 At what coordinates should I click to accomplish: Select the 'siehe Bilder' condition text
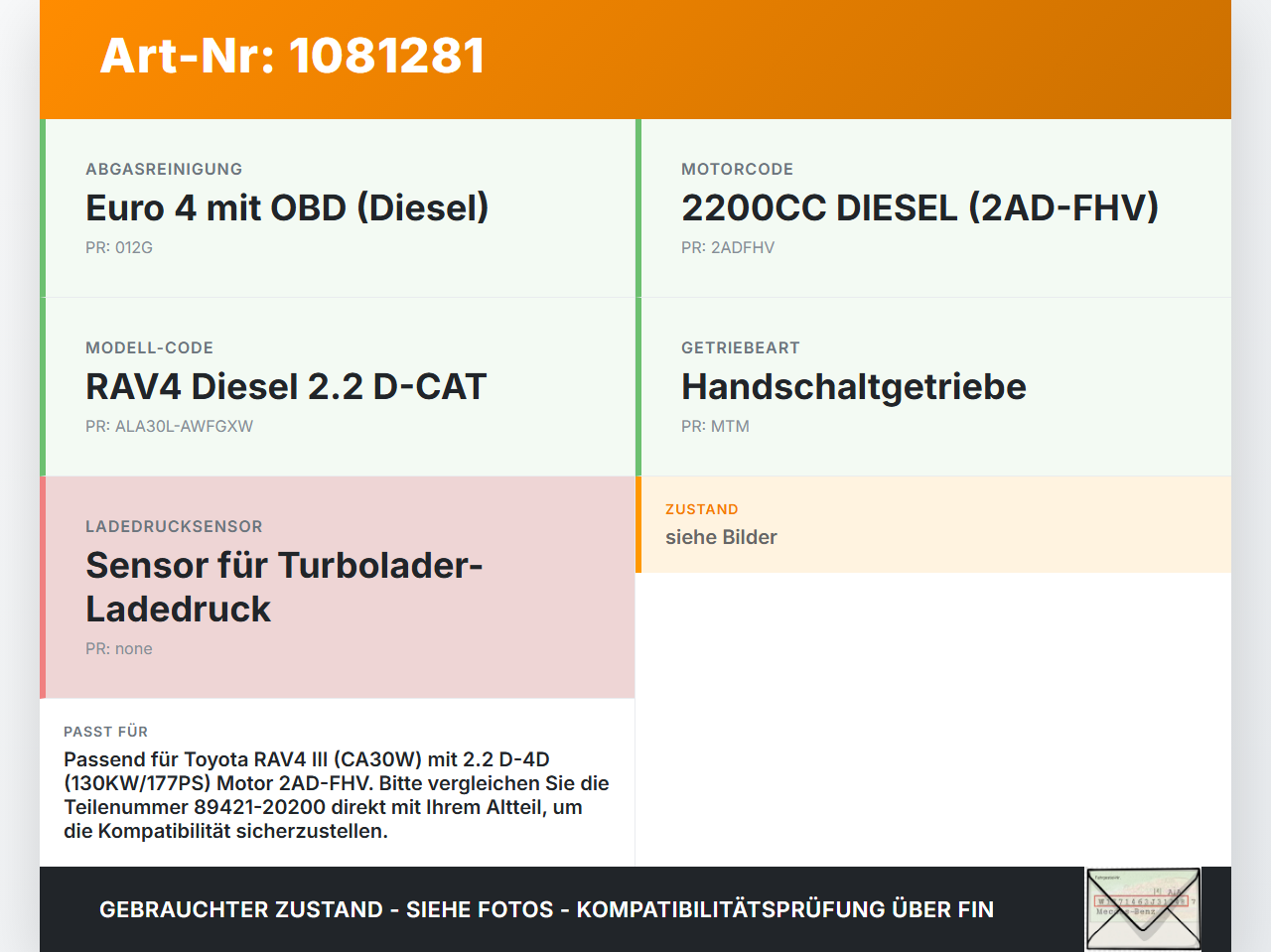[721, 537]
